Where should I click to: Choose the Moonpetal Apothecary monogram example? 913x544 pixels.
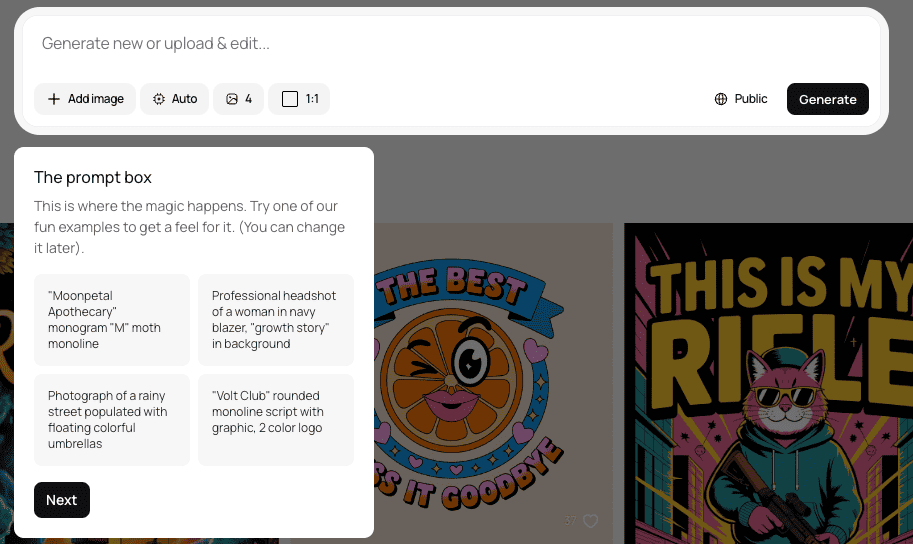[112, 320]
